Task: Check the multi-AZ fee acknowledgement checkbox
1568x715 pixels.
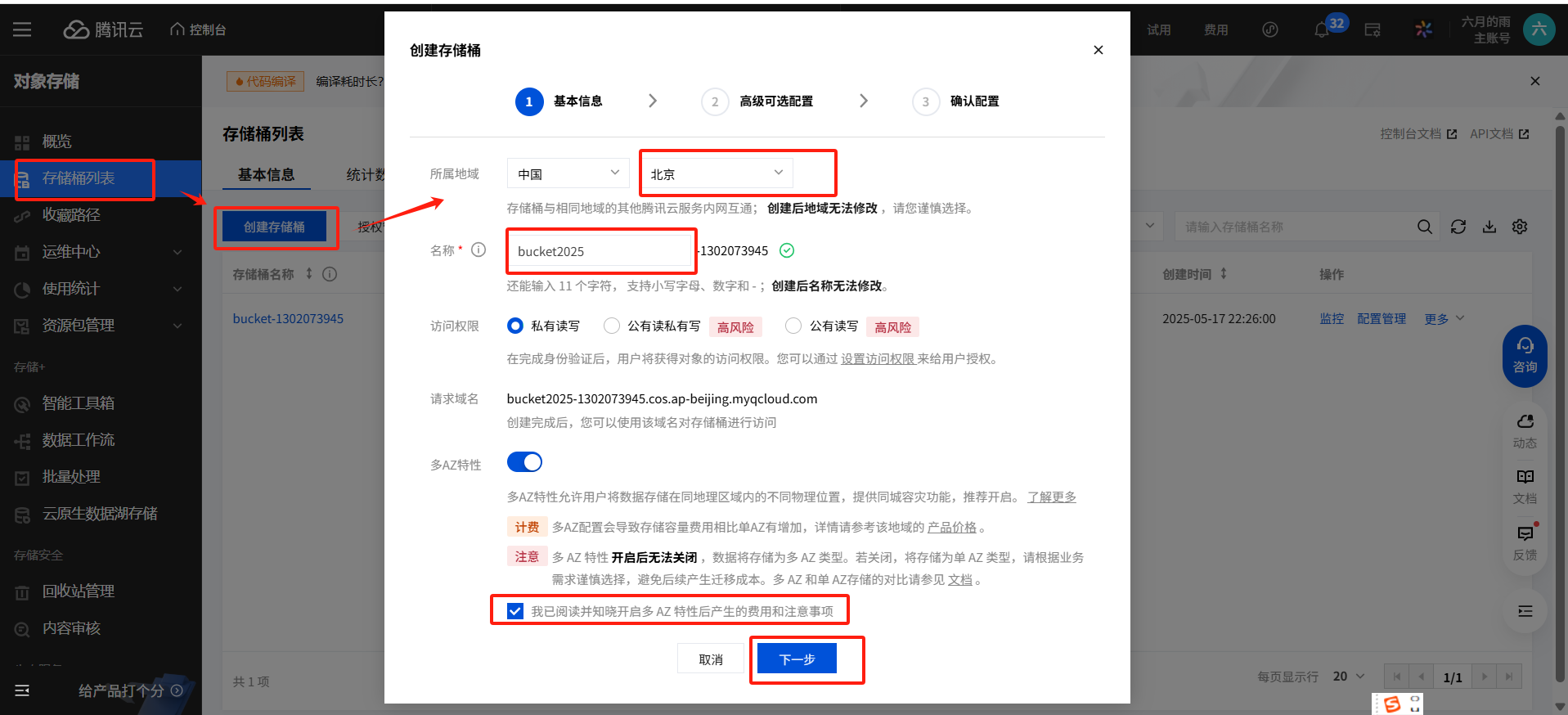Action: (x=515, y=611)
